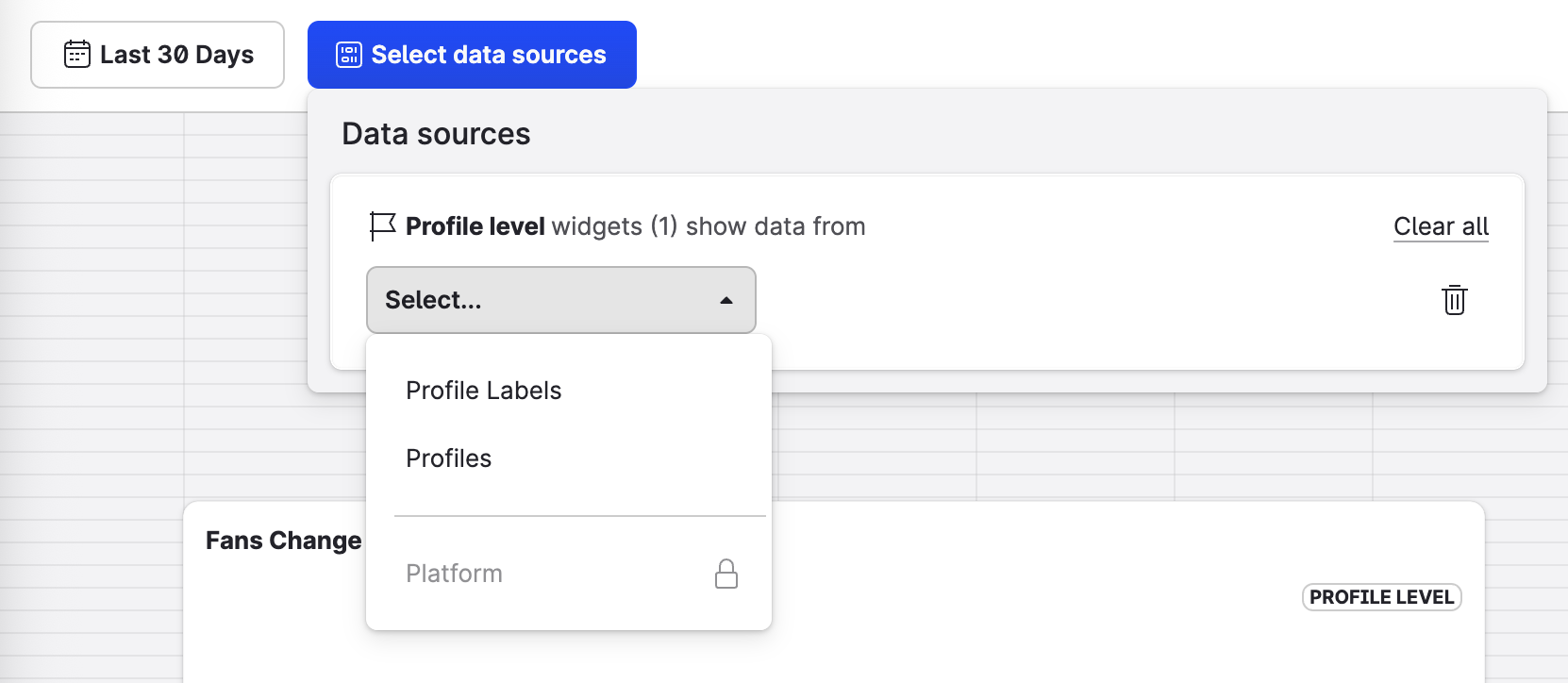Viewport: 1568px width, 683px height.
Task: Select the locked Platform option
Action: (454, 574)
